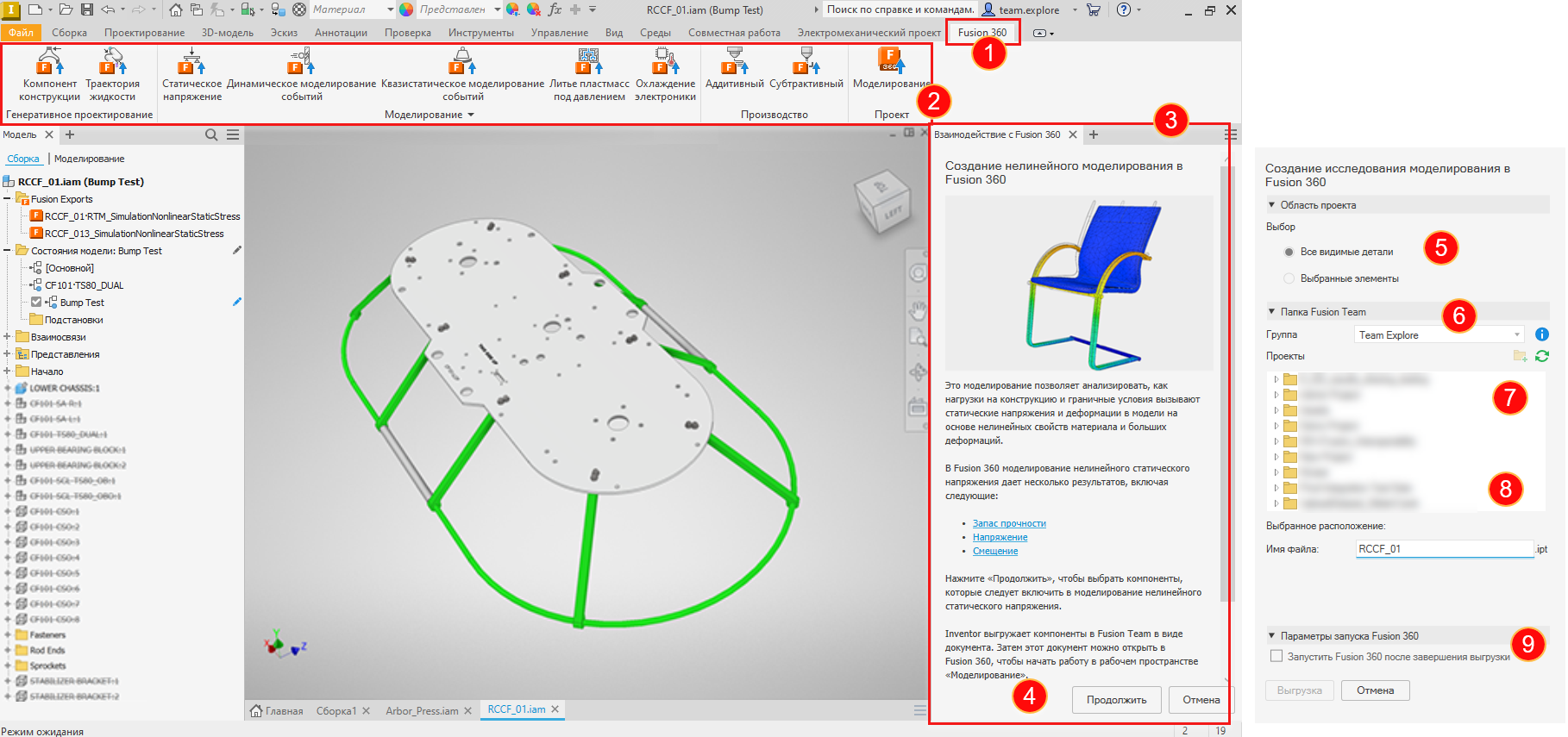This screenshot has height=737, width=1568.
Task: Launch the Траектория жидкости tool
Action: 112,75
